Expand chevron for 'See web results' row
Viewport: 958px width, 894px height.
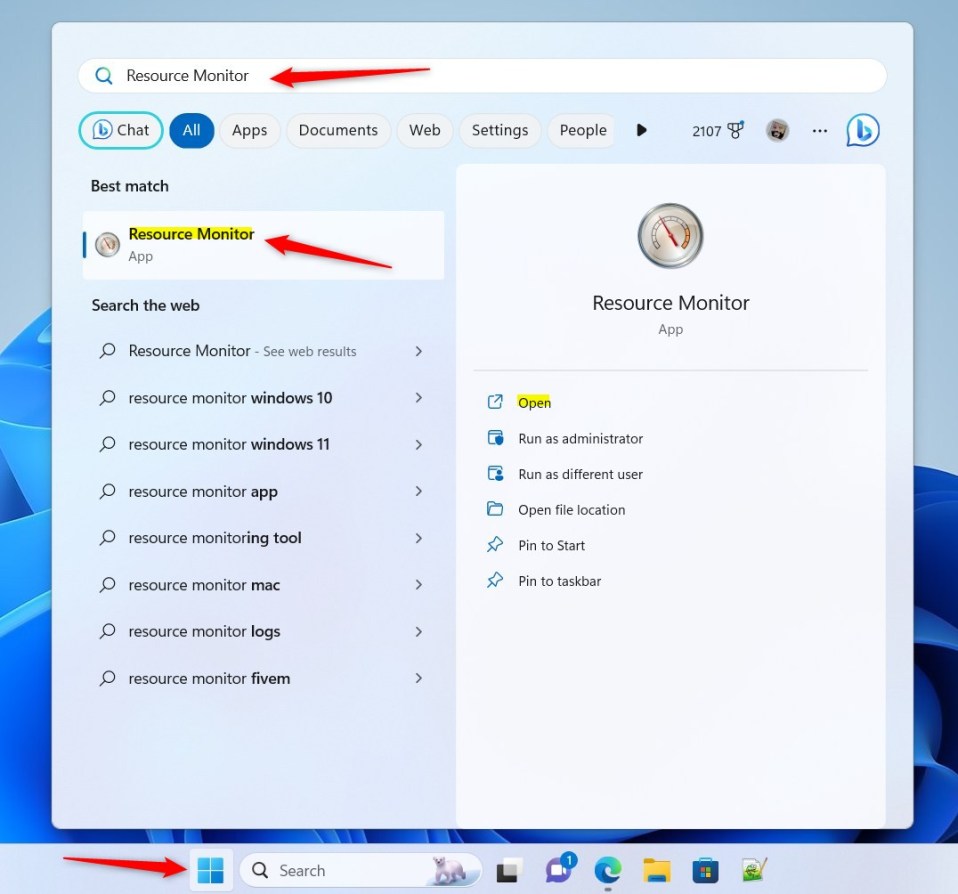tap(419, 351)
